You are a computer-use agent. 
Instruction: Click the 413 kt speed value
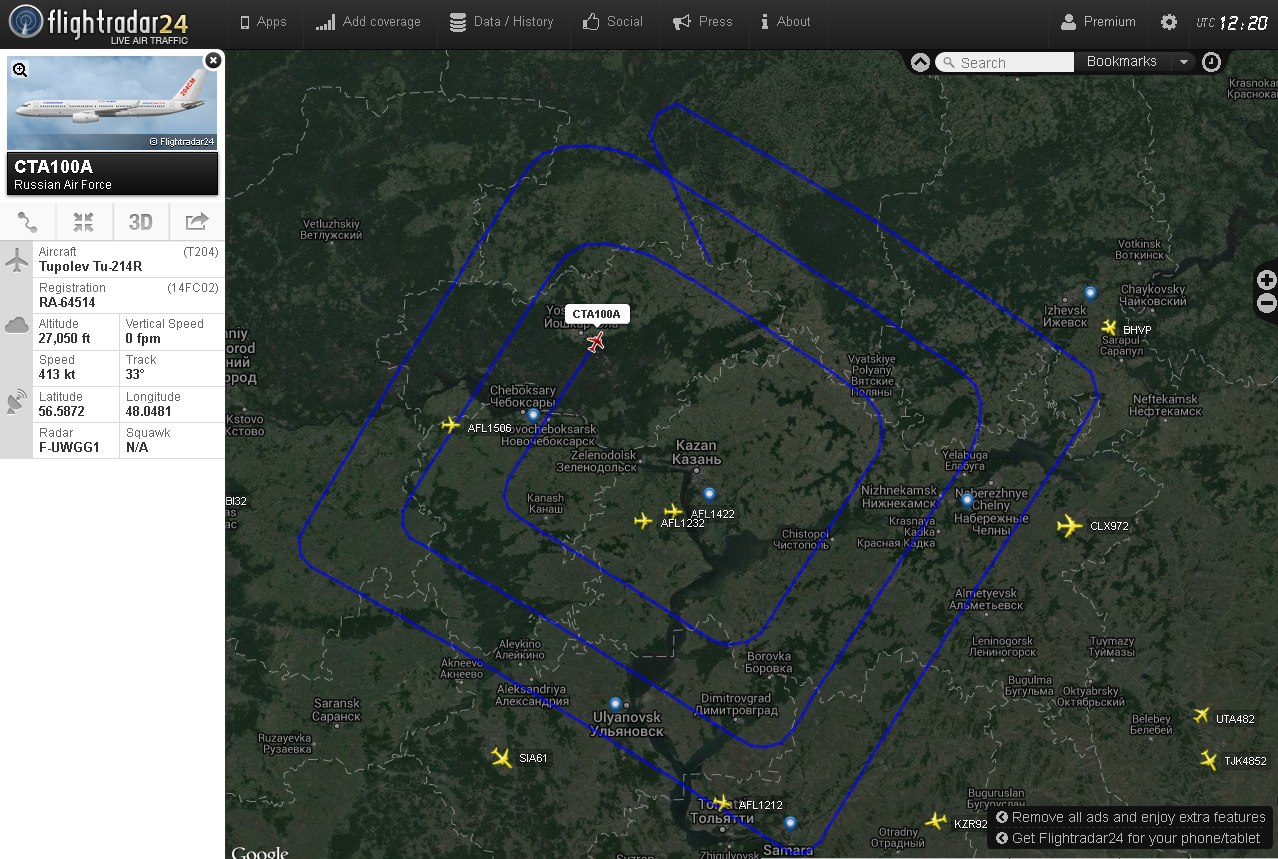coord(56,375)
